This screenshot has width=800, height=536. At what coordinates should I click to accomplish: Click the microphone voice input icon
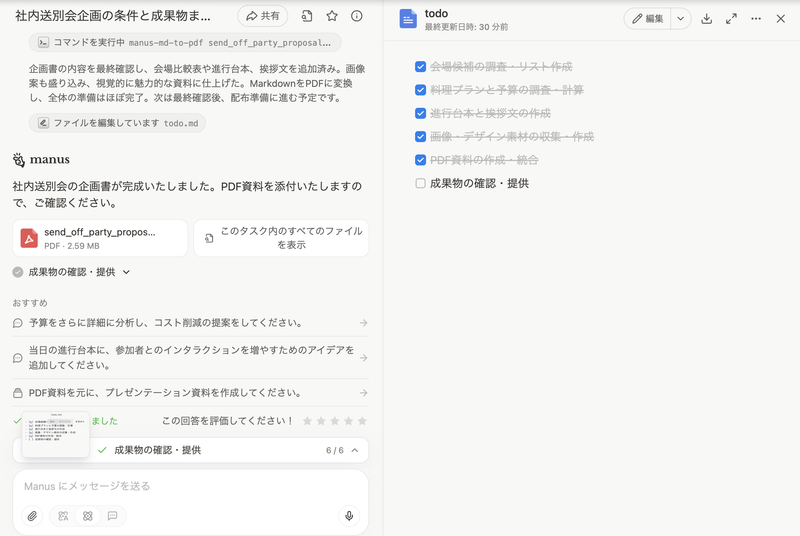(349, 516)
